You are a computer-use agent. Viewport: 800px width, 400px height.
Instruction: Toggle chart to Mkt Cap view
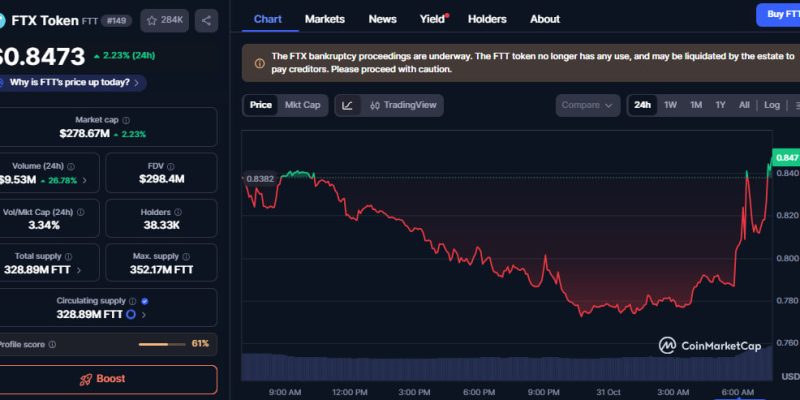click(302, 105)
